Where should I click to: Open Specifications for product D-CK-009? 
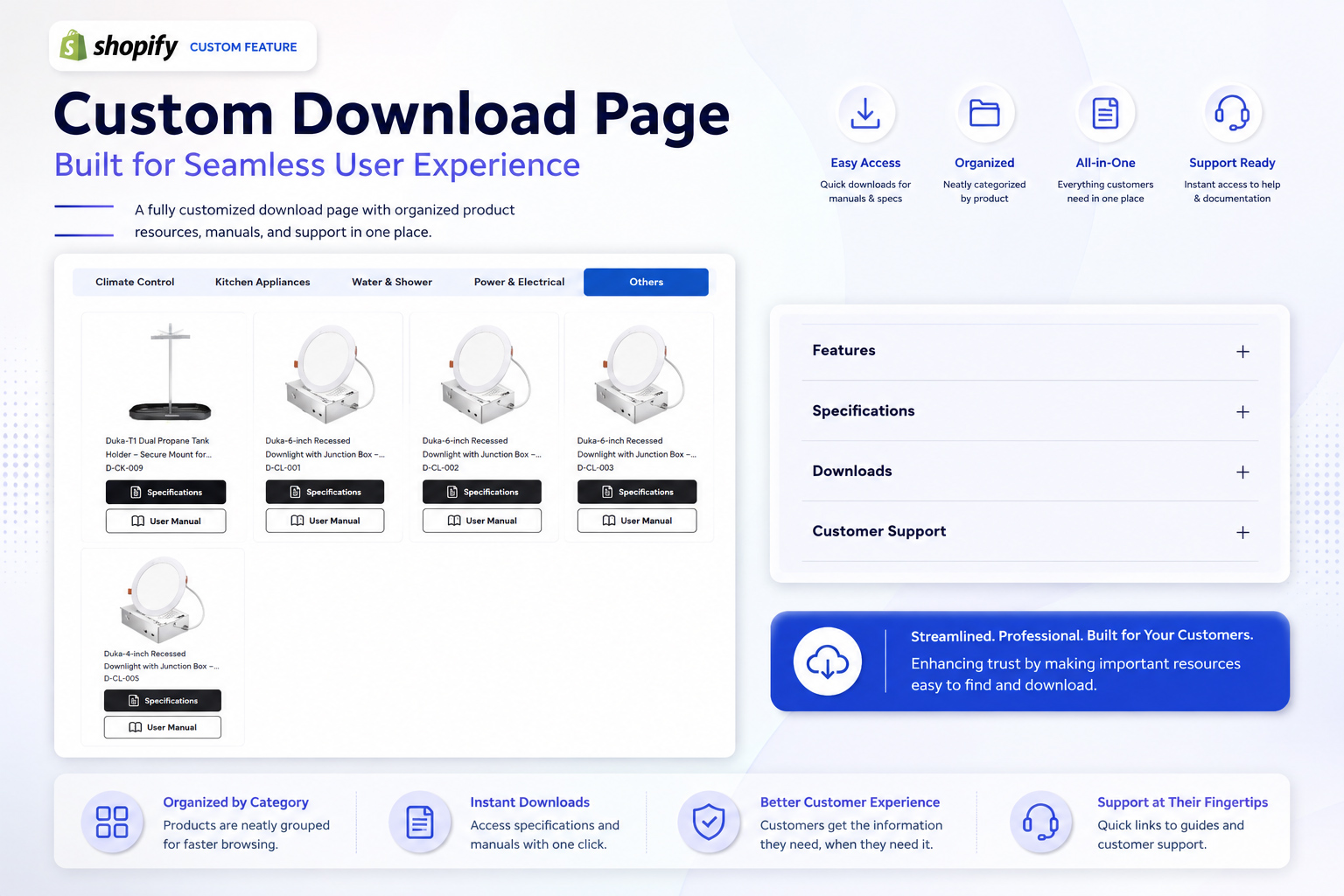pos(165,492)
